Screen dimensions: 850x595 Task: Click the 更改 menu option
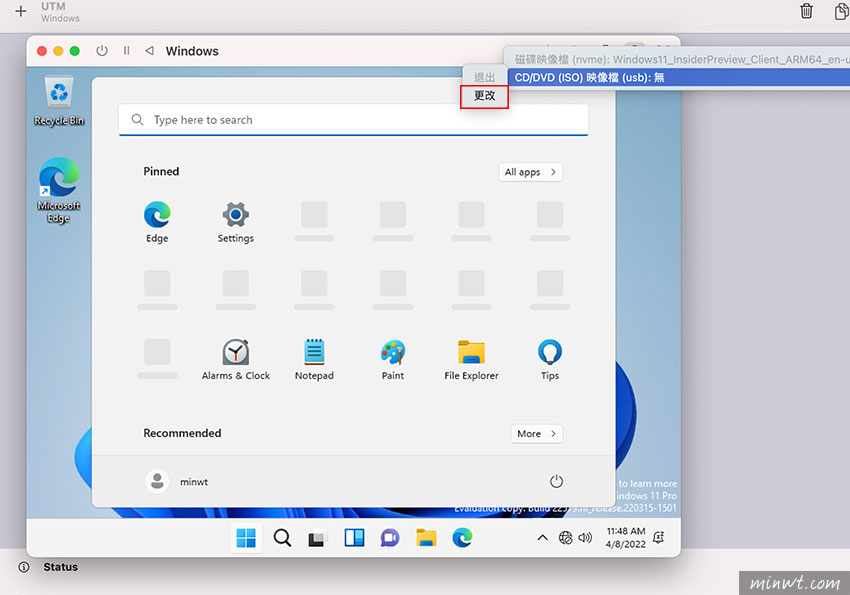coord(484,96)
